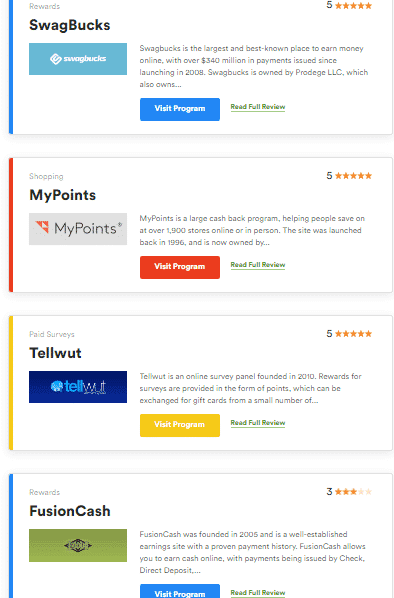Viewport: 394px width, 598px height.
Task: Click the FusionCash logo image
Action: point(78,545)
